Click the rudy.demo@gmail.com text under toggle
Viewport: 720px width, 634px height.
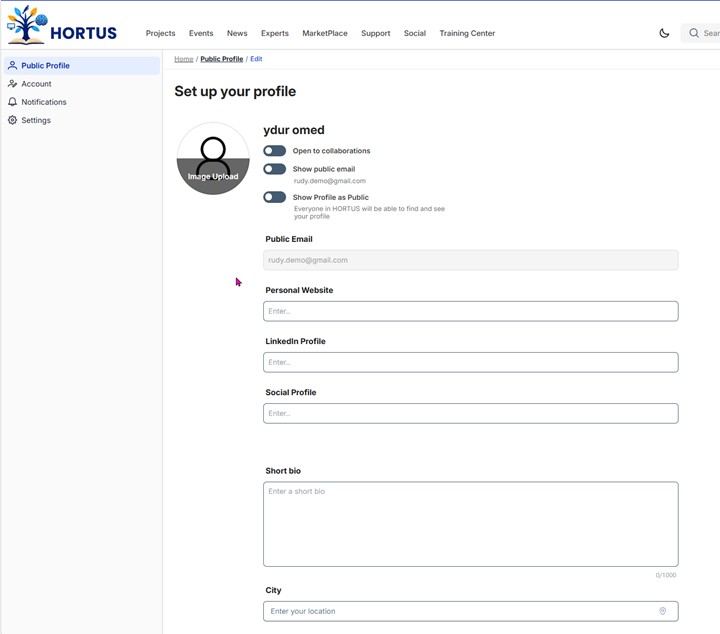pos(330,181)
